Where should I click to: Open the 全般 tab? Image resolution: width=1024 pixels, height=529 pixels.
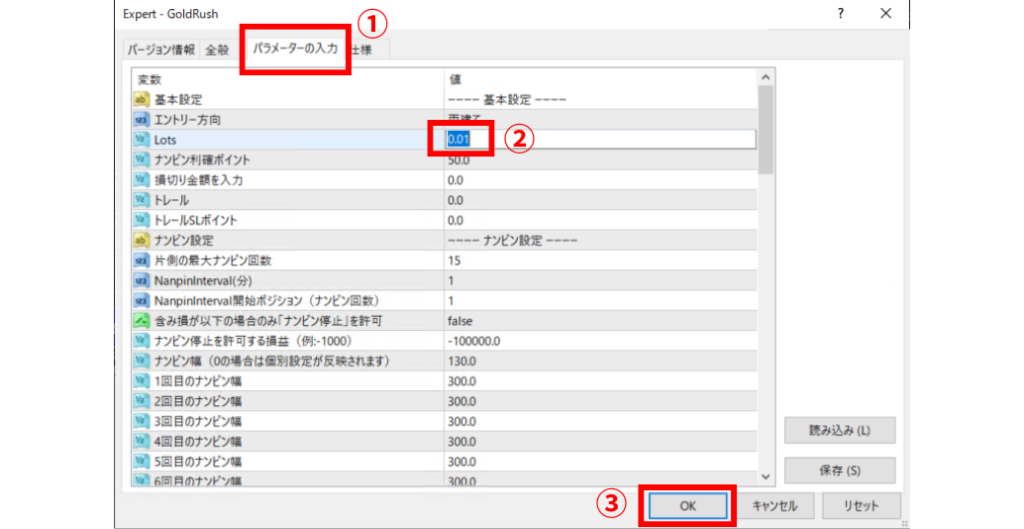pyautogui.click(x=217, y=49)
